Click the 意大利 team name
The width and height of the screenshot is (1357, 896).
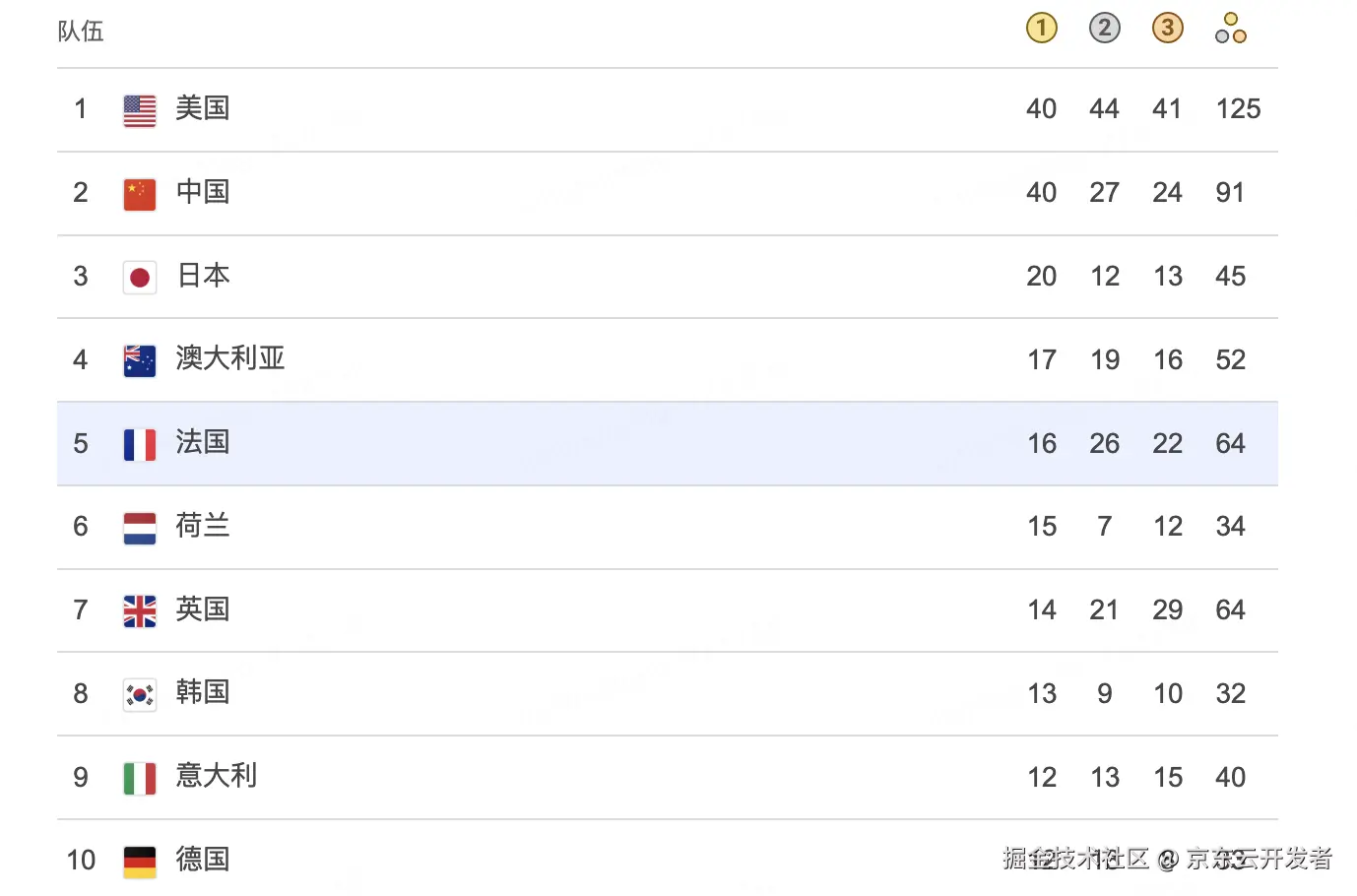(x=217, y=776)
